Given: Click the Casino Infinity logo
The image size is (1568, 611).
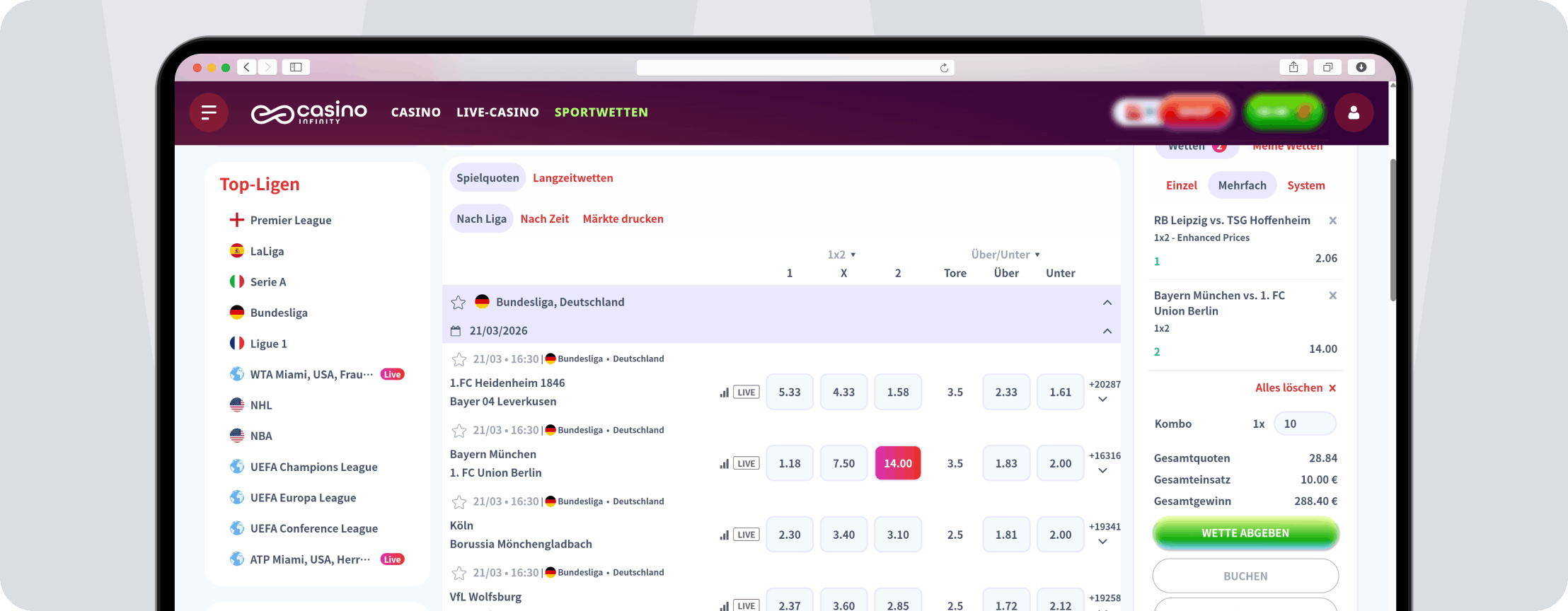Looking at the screenshot, I should coord(309,112).
